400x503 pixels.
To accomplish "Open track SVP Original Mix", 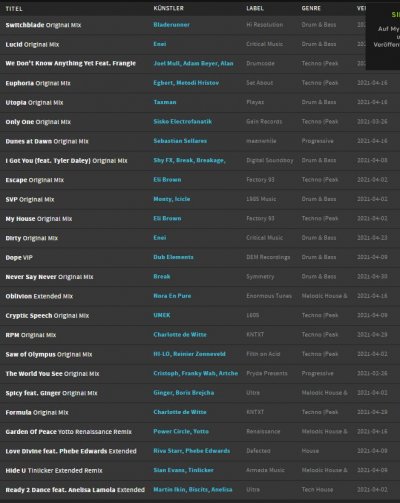I will click(x=30, y=199).
